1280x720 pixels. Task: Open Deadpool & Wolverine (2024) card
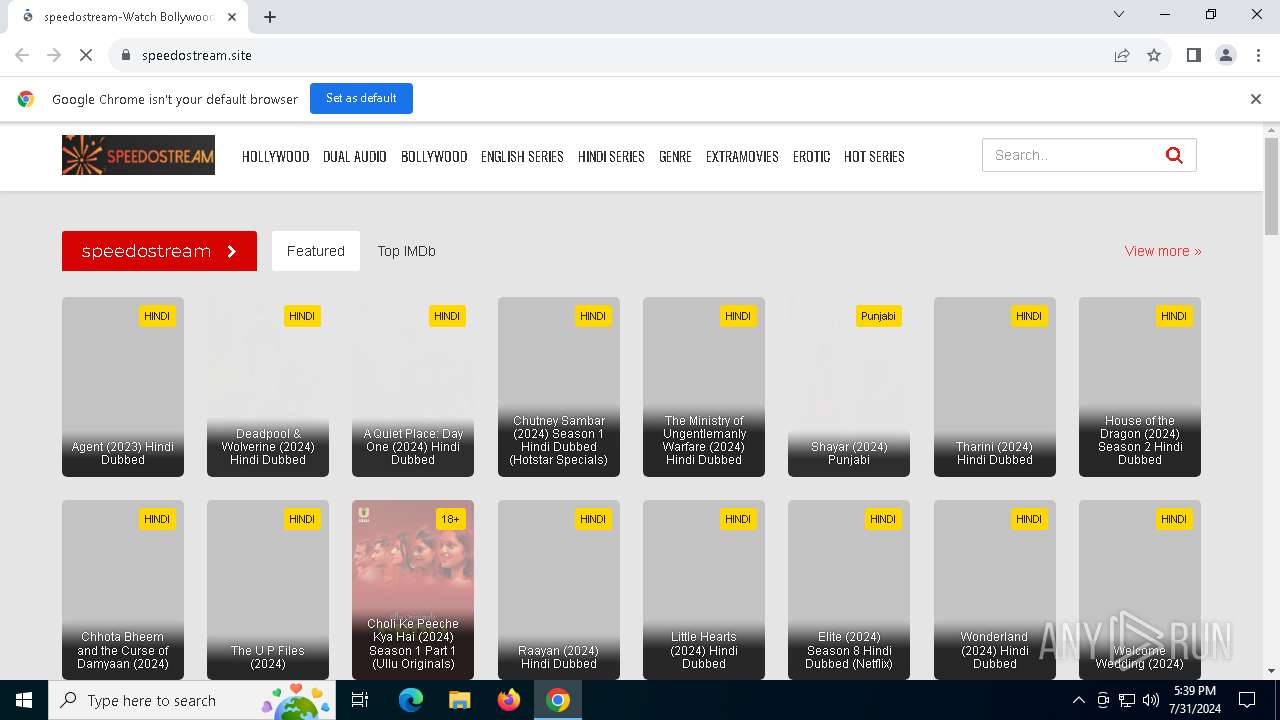[x=268, y=387]
